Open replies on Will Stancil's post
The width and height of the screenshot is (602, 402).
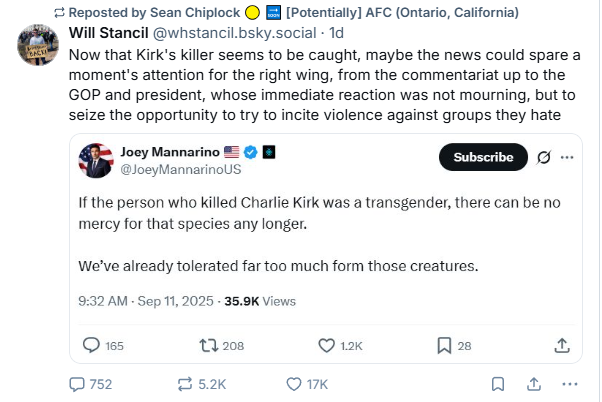tap(91, 384)
